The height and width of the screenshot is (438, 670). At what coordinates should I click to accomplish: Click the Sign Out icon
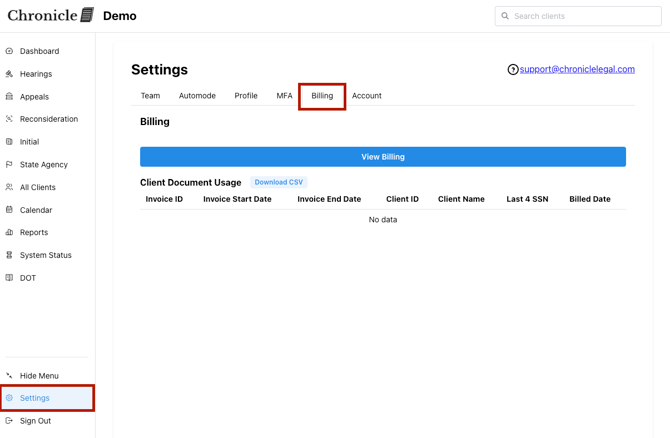click(x=10, y=421)
